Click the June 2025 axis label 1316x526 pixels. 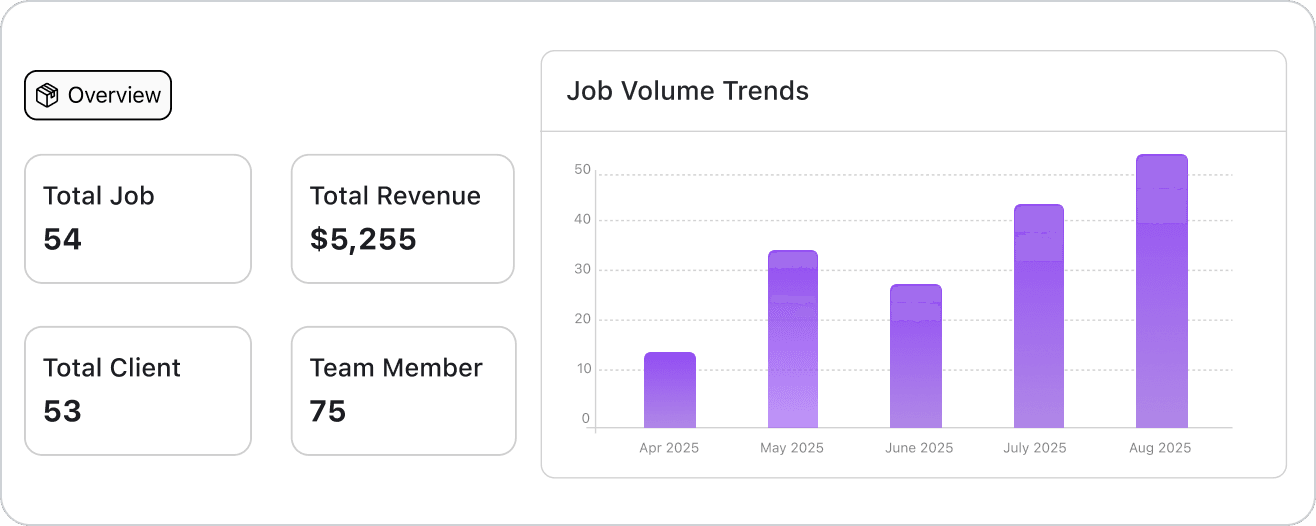[919, 448]
